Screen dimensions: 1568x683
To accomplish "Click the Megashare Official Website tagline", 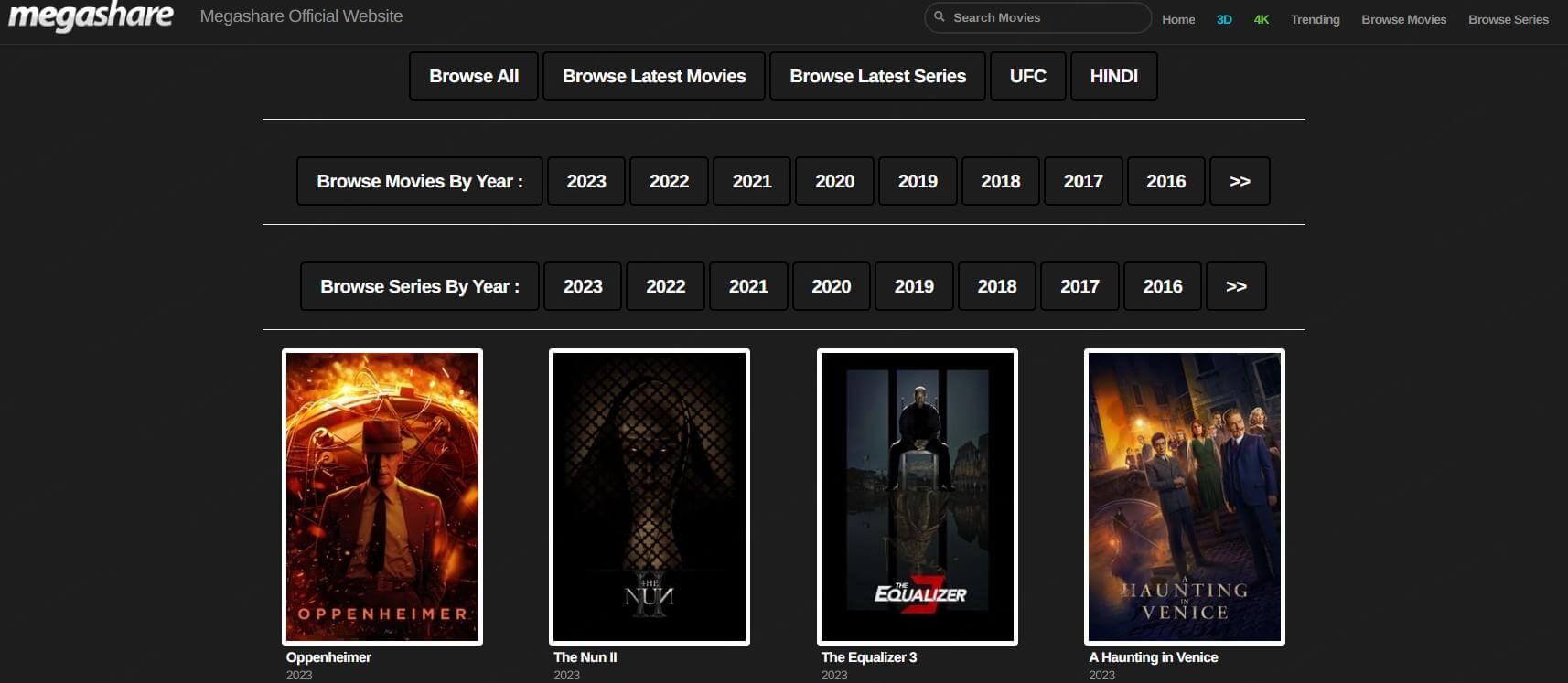I will [301, 16].
